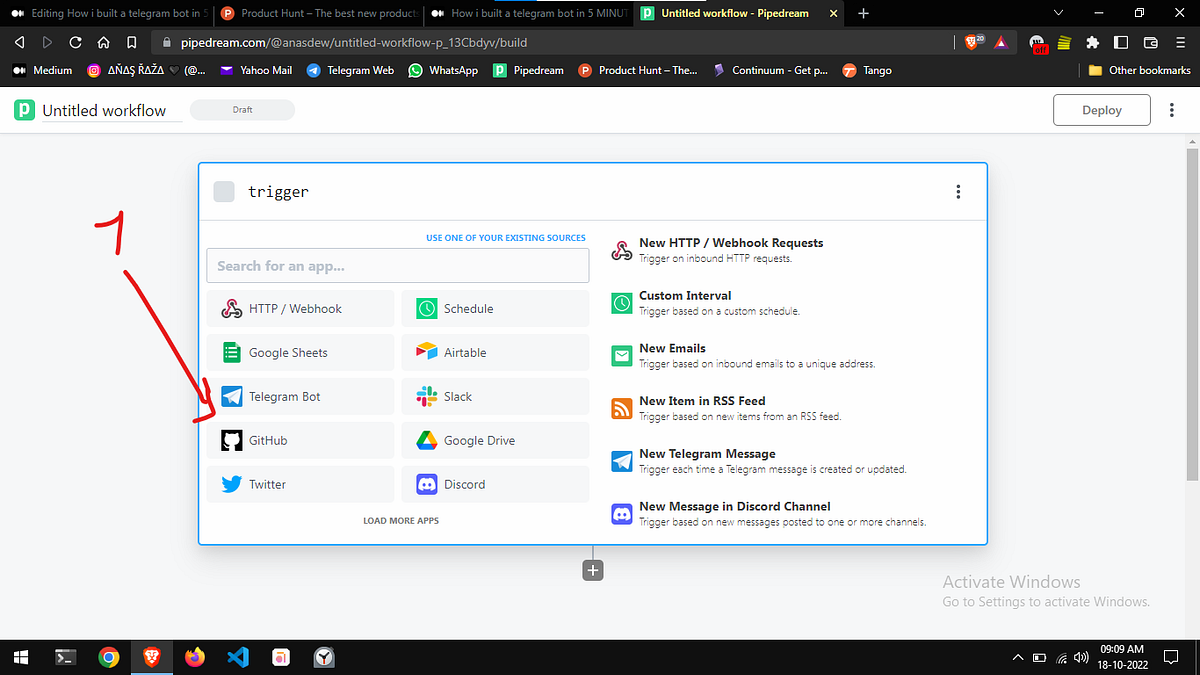Viewport: 1200px width, 675px height.
Task: Select the Telegram Bot app icon
Action: (232, 396)
